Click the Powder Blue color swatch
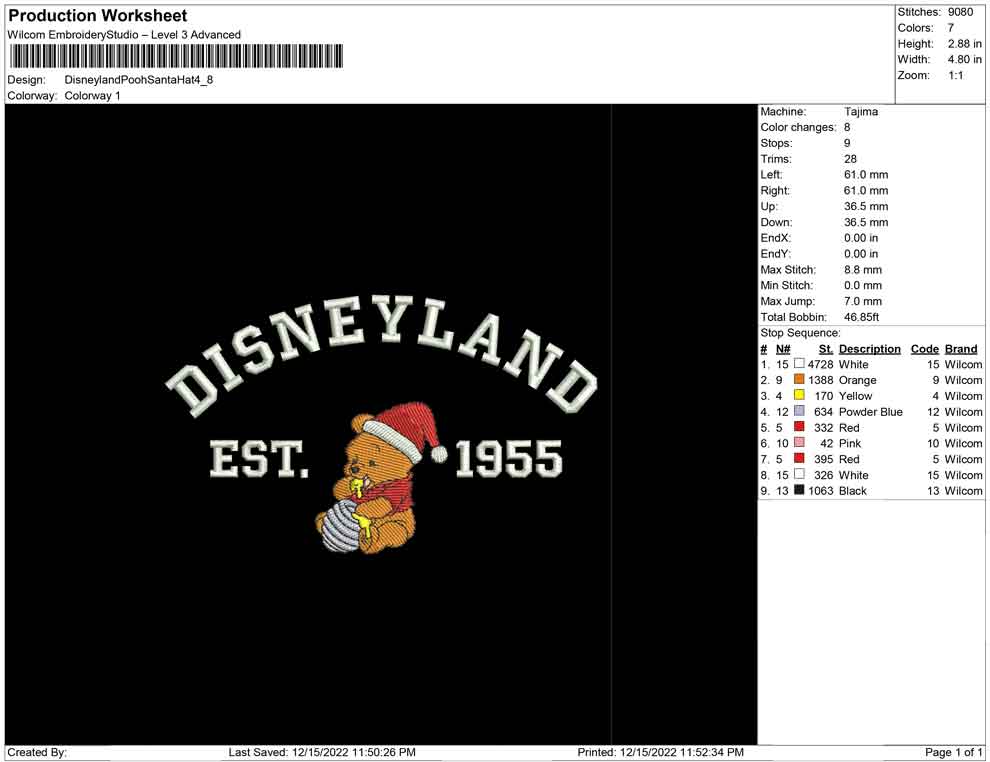 pos(799,411)
